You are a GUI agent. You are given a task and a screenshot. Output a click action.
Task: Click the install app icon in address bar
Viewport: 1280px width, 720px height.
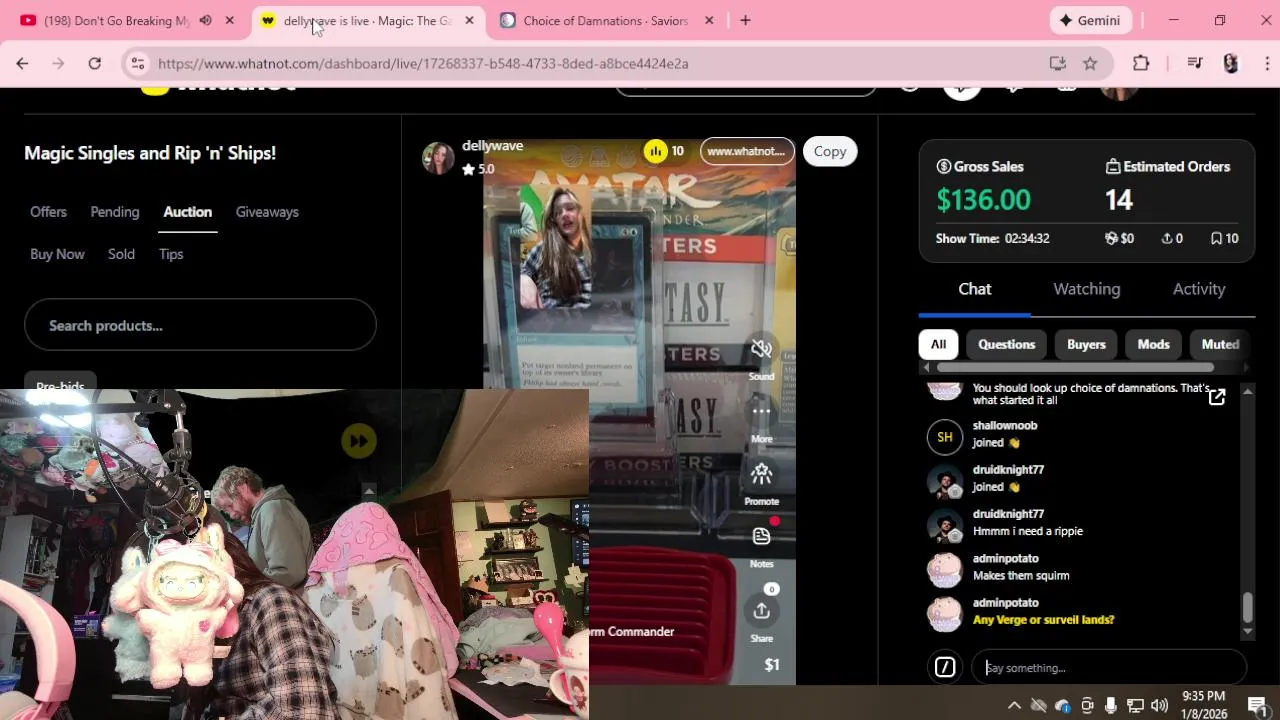(x=1057, y=63)
